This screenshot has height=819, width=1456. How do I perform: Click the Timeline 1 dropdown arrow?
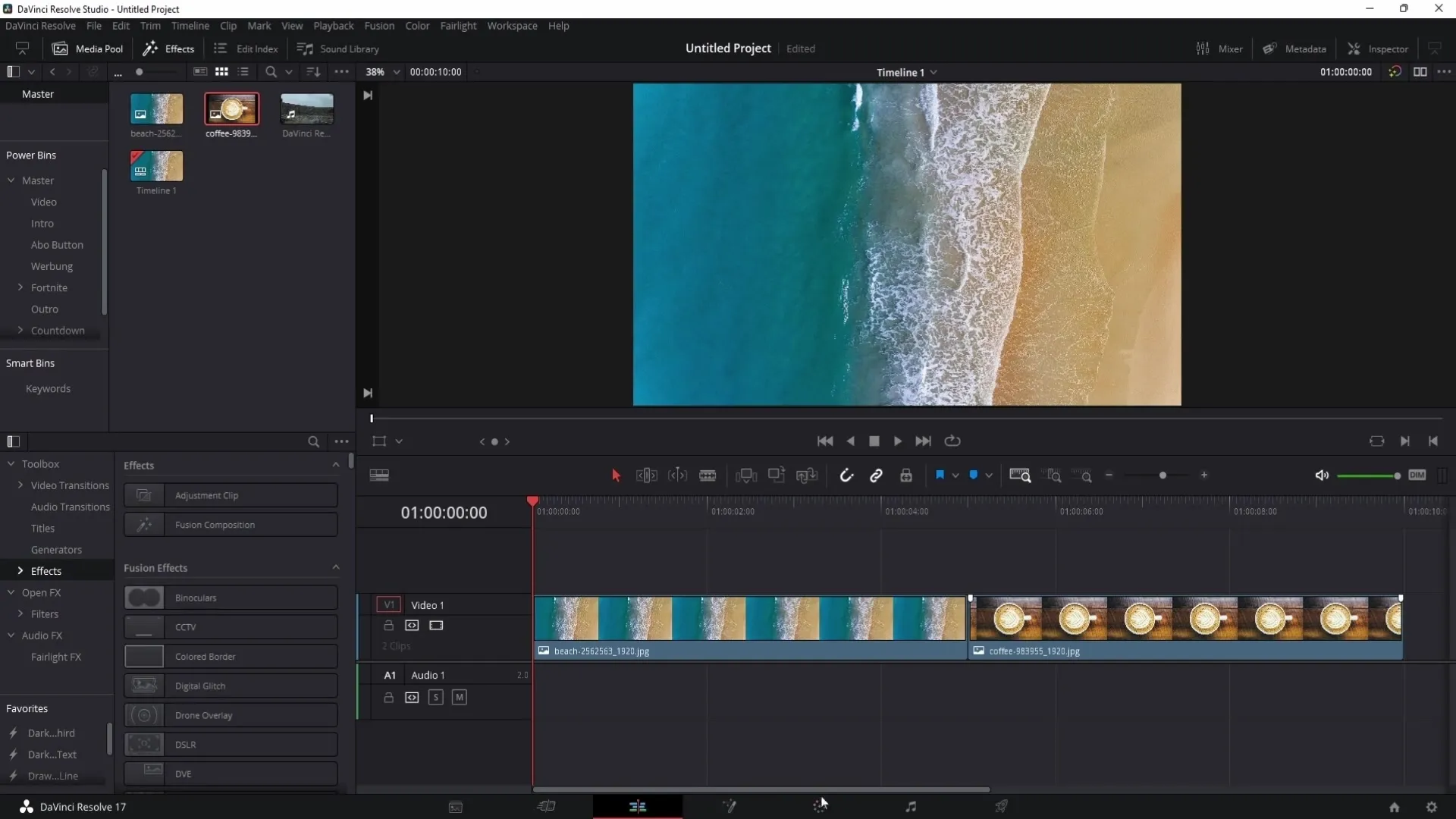(x=934, y=72)
